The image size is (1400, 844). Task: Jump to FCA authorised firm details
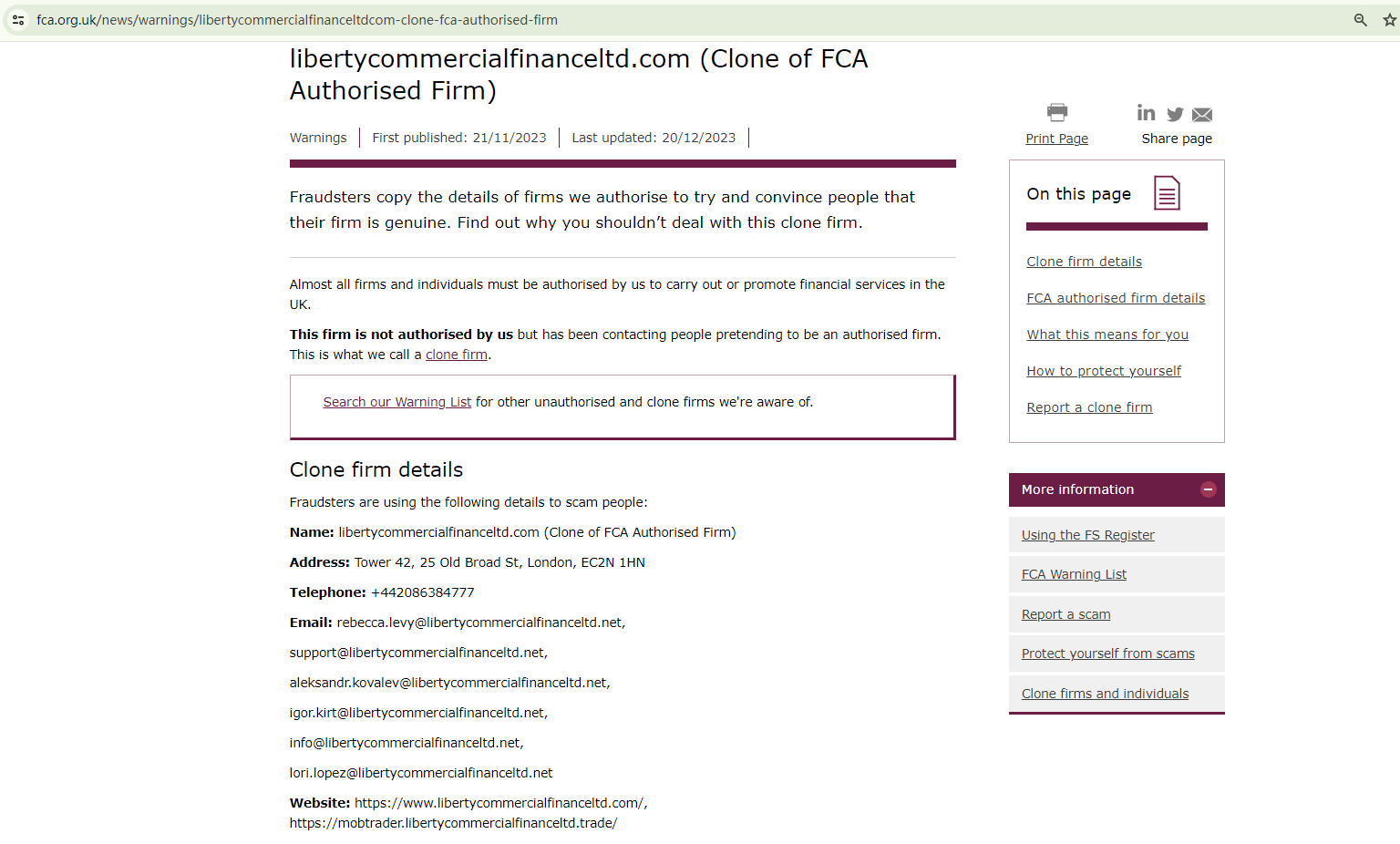click(1116, 298)
